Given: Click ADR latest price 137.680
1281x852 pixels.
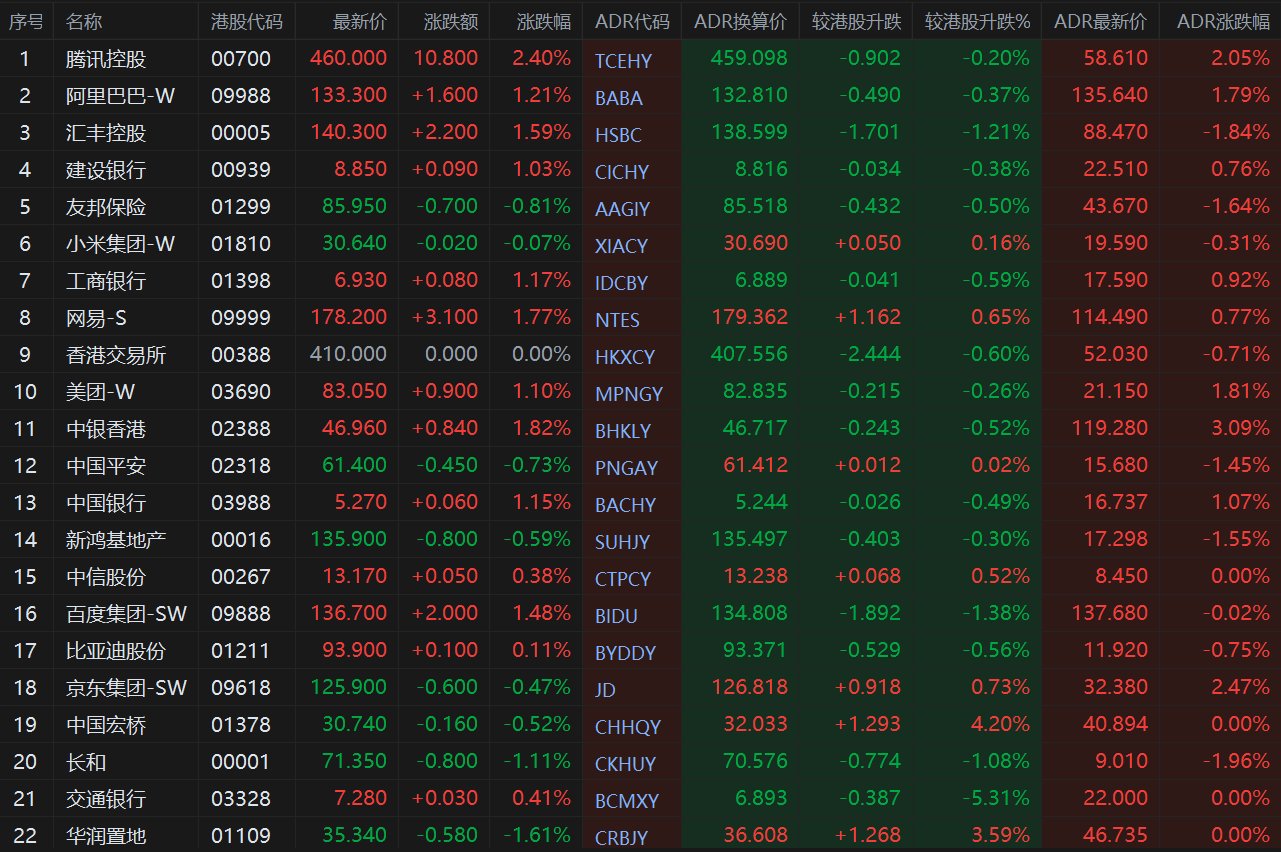Looking at the screenshot, I should click(x=1109, y=614).
